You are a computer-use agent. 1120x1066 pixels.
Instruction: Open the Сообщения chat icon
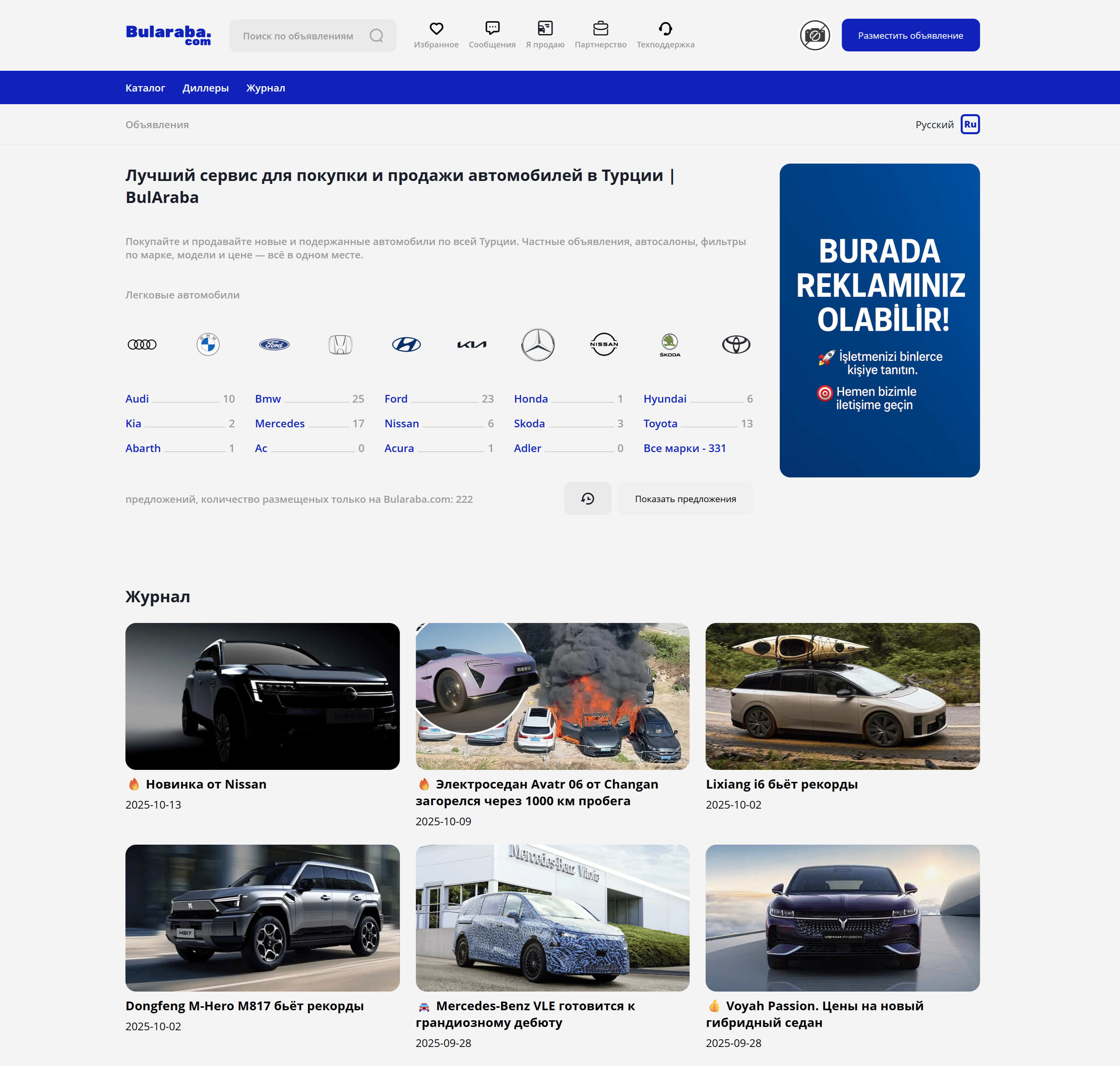point(492,28)
